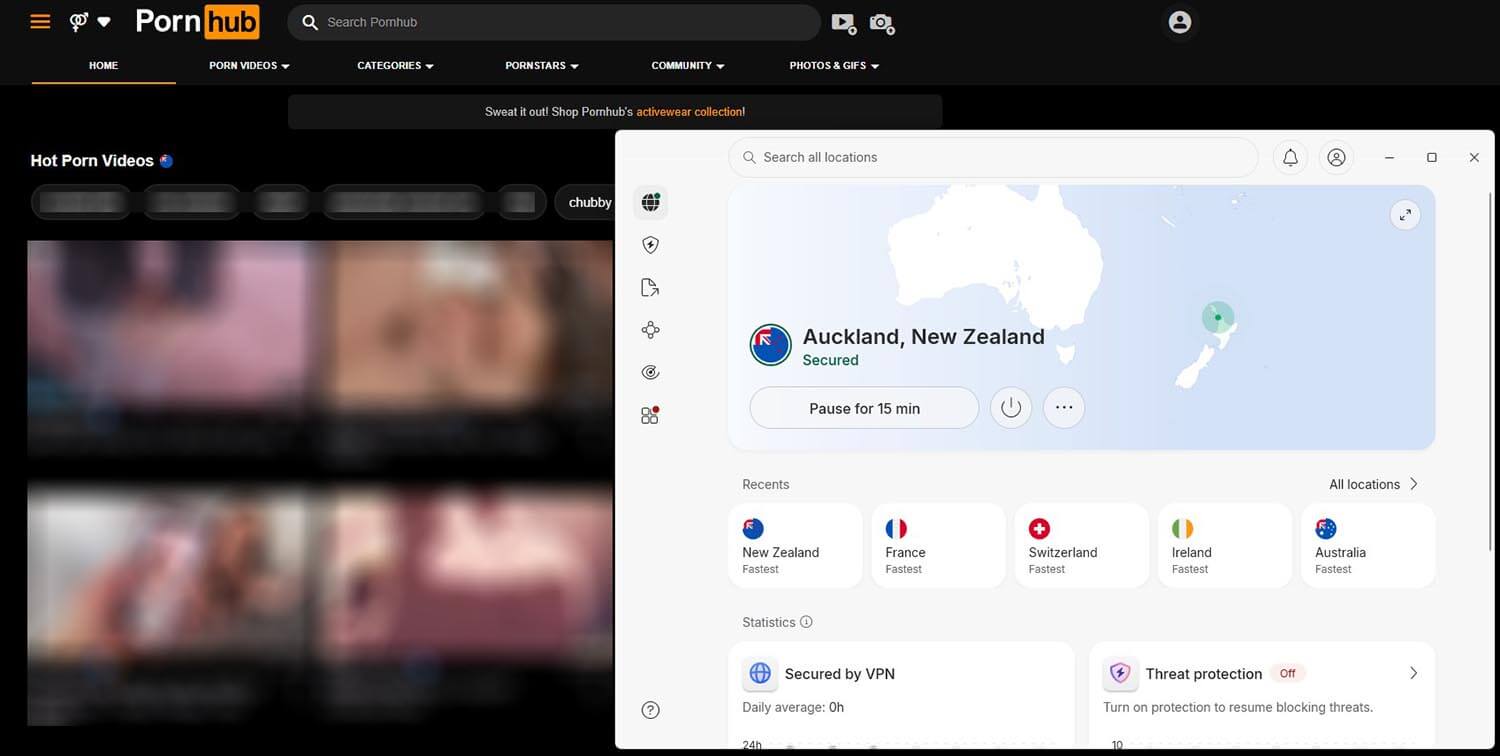Open the activewear collection link
This screenshot has width=1500, height=756.
pyautogui.click(x=689, y=112)
